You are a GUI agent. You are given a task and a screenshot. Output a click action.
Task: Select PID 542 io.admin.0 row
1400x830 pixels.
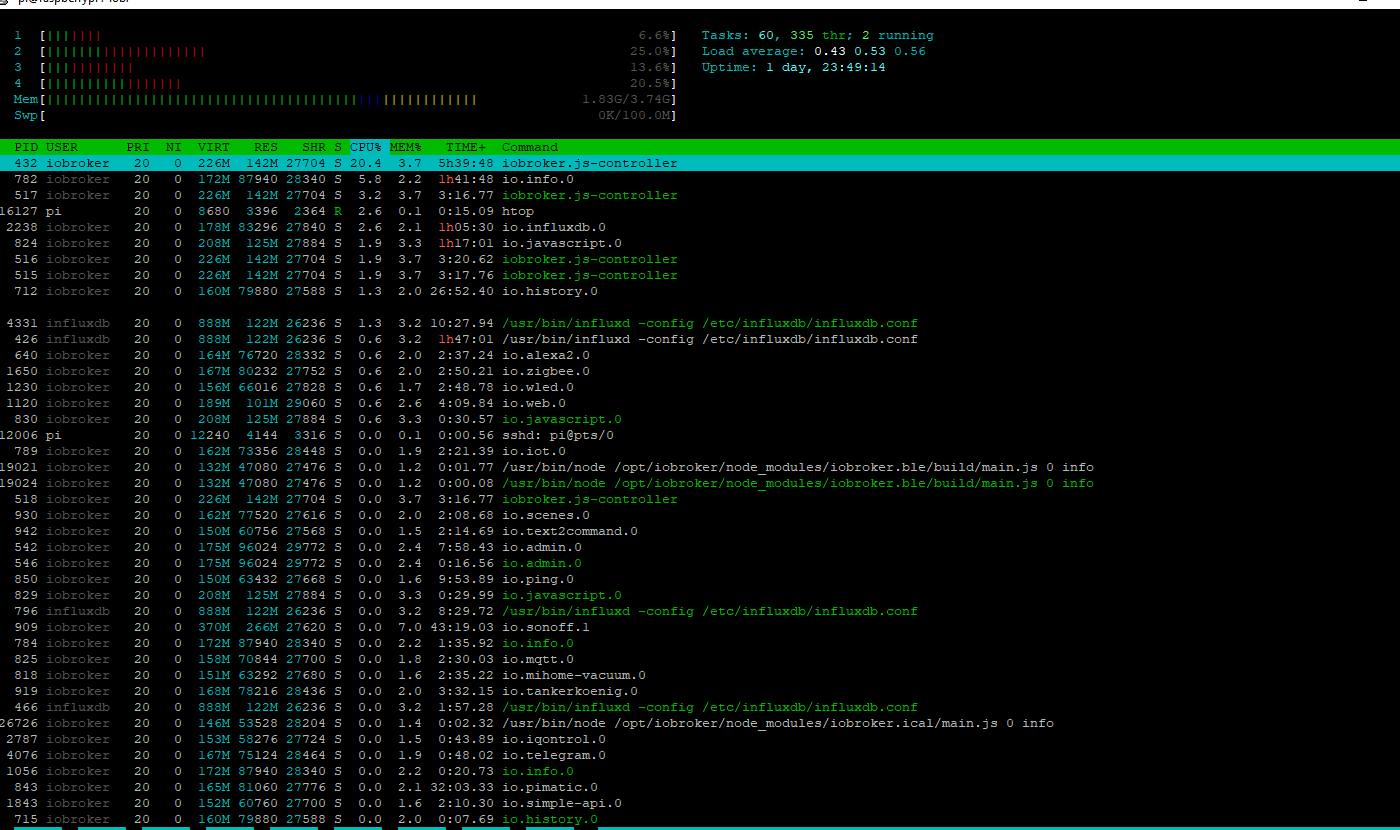700,547
